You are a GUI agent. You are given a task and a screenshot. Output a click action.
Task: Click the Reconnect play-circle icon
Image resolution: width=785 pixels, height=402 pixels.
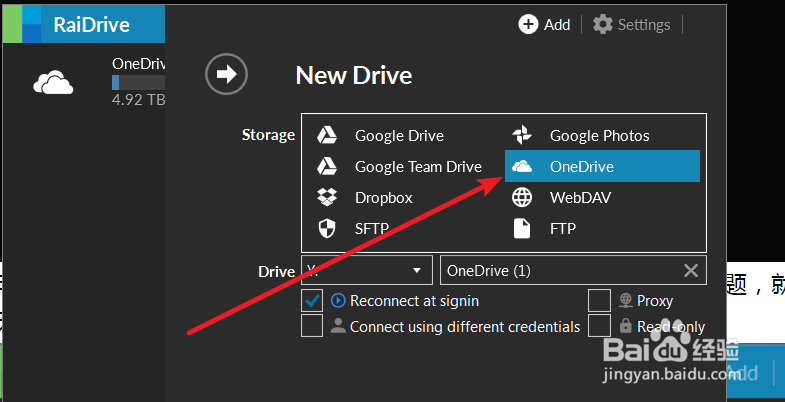tap(338, 300)
